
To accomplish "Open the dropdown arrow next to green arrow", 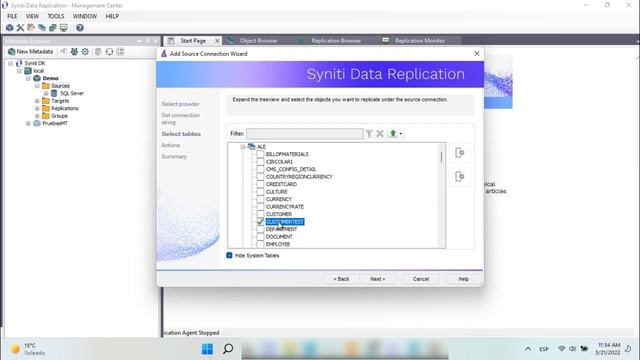I will [401, 134].
